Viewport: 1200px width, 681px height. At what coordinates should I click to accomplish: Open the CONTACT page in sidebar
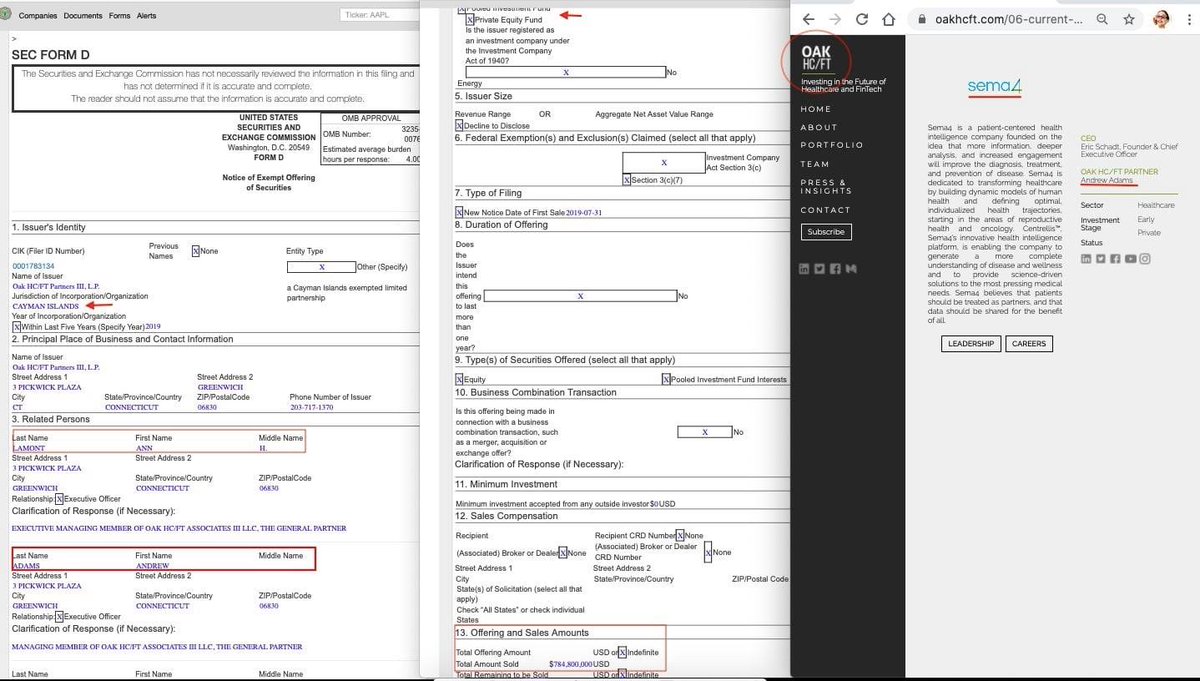tap(825, 210)
